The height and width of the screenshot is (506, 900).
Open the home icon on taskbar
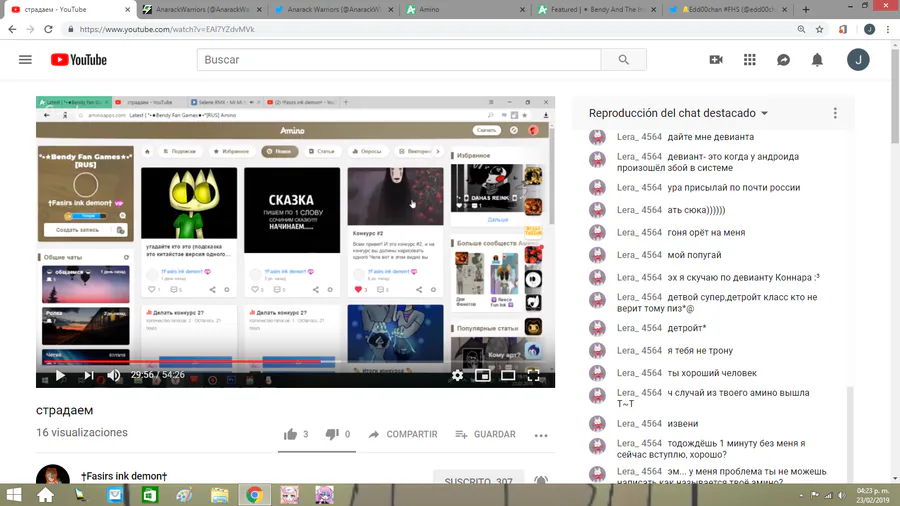tap(45, 495)
